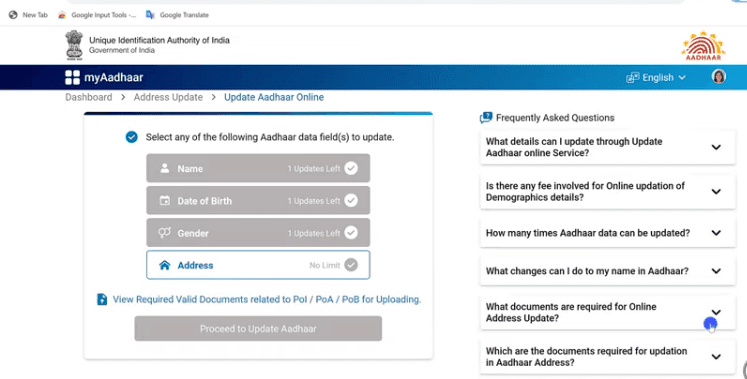The height and width of the screenshot is (379, 747).
Task: Click the calendar icon beside Date of Birth
Action: pyautogui.click(x=164, y=200)
